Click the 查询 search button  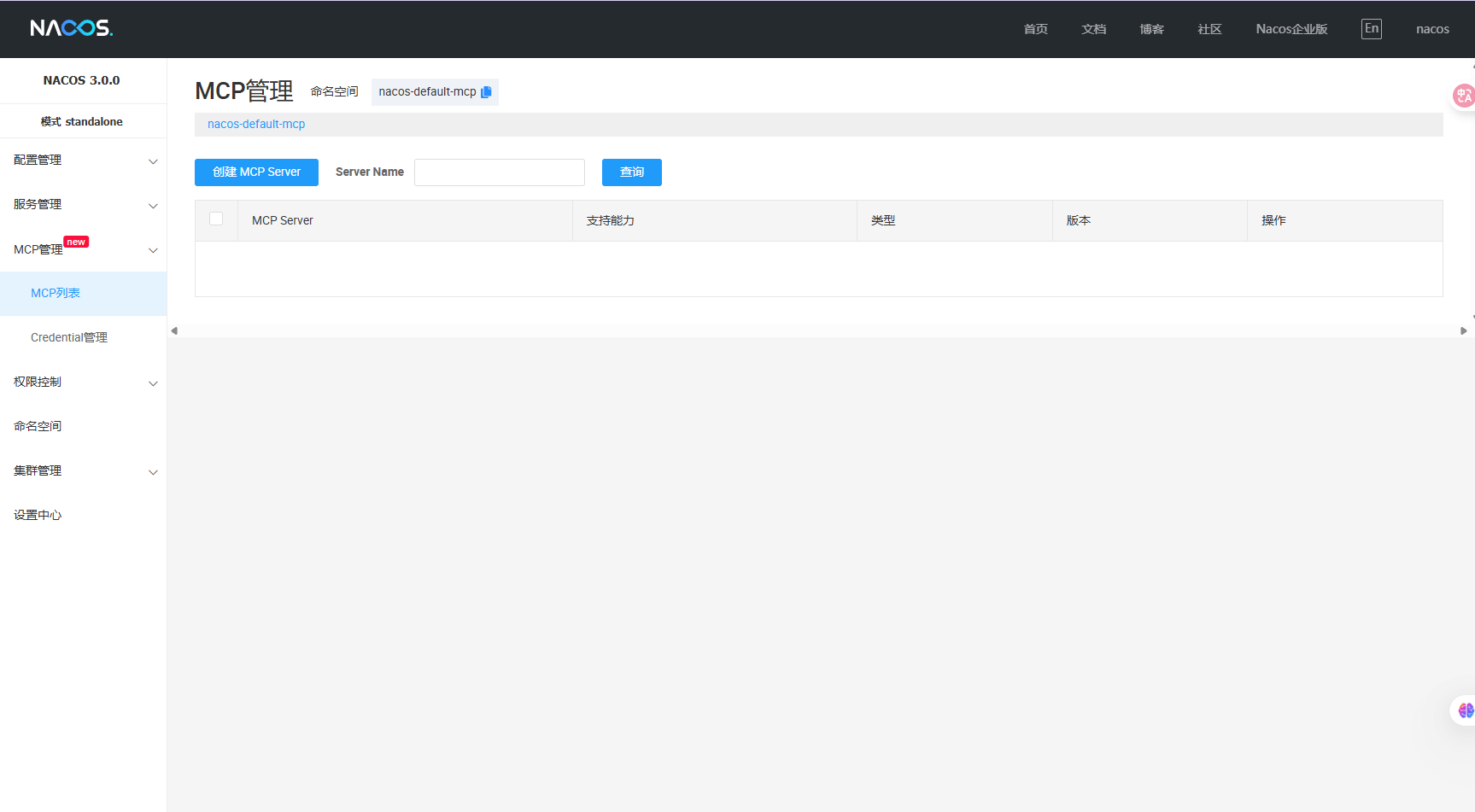tap(632, 172)
